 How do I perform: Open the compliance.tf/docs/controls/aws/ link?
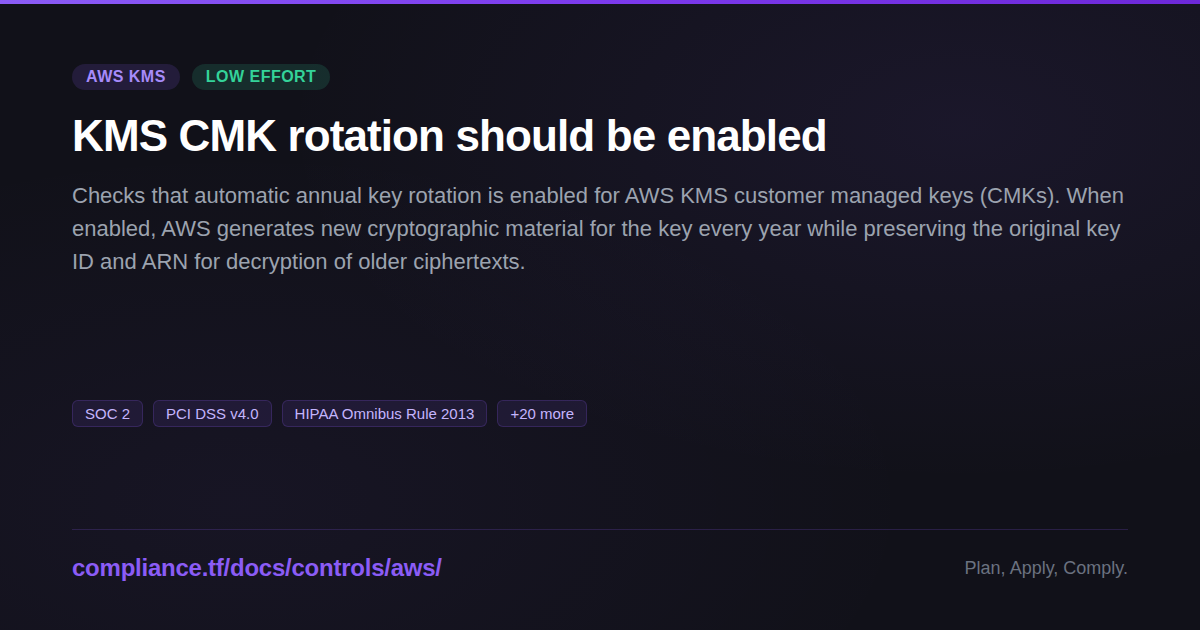pyautogui.click(x=257, y=568)
